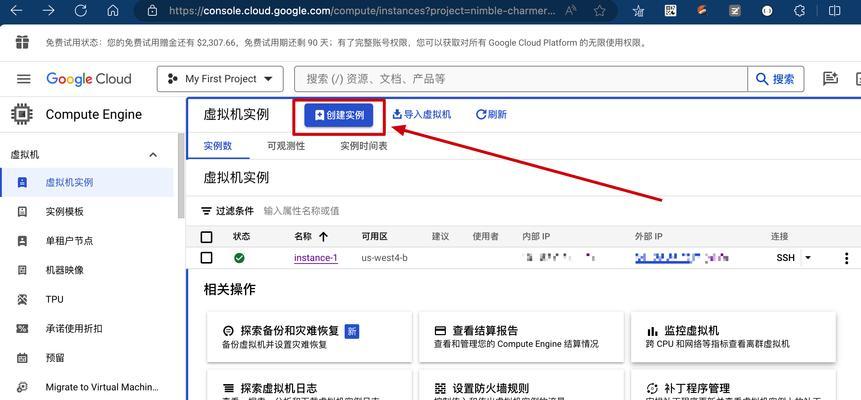The height and width of the screenshot is (400, 861).
Task: Open the browser extensions puzzle icon
Action: (x=800, y=10)
